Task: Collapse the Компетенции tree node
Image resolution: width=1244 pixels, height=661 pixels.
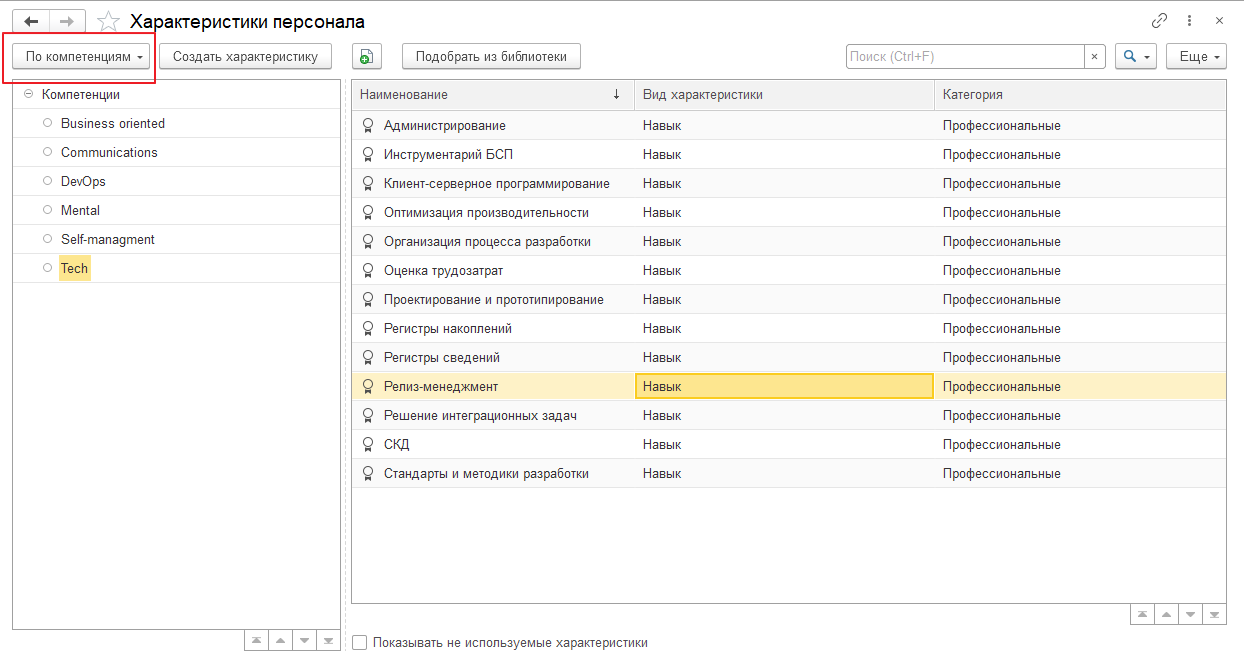Action: [x=28, y=95]
